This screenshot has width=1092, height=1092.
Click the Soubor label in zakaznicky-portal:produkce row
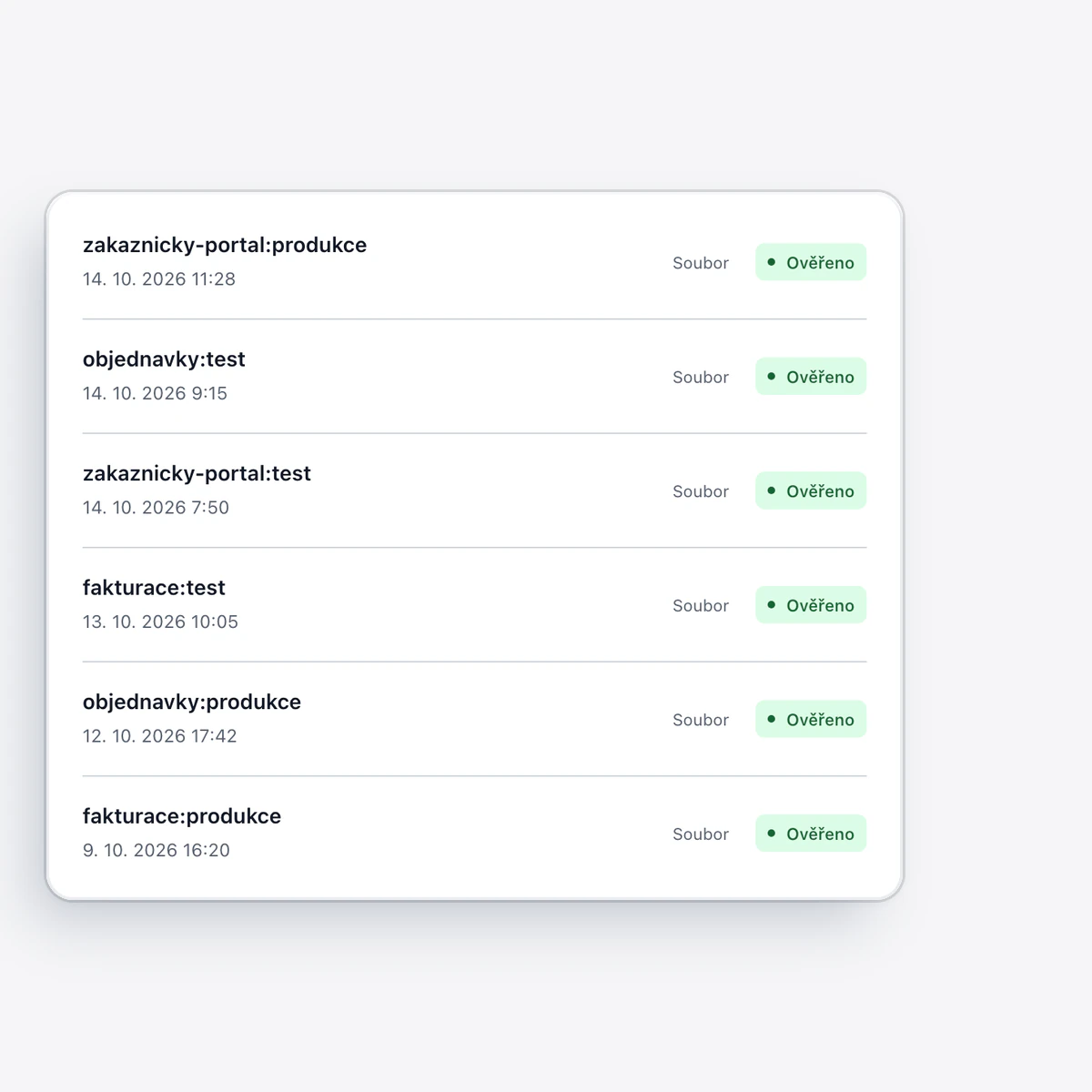(x=701, y=263)
